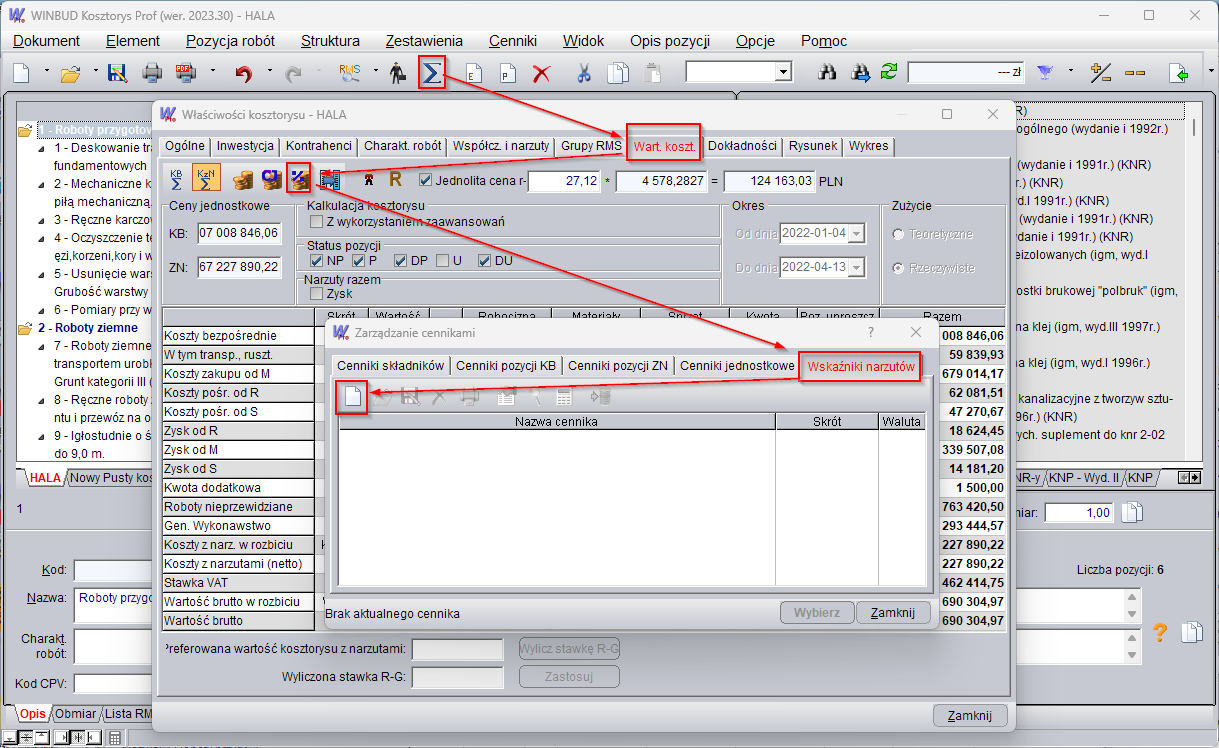Open price list management percent icon
The height and width of the screenshot is (748, 1219).
299,179
